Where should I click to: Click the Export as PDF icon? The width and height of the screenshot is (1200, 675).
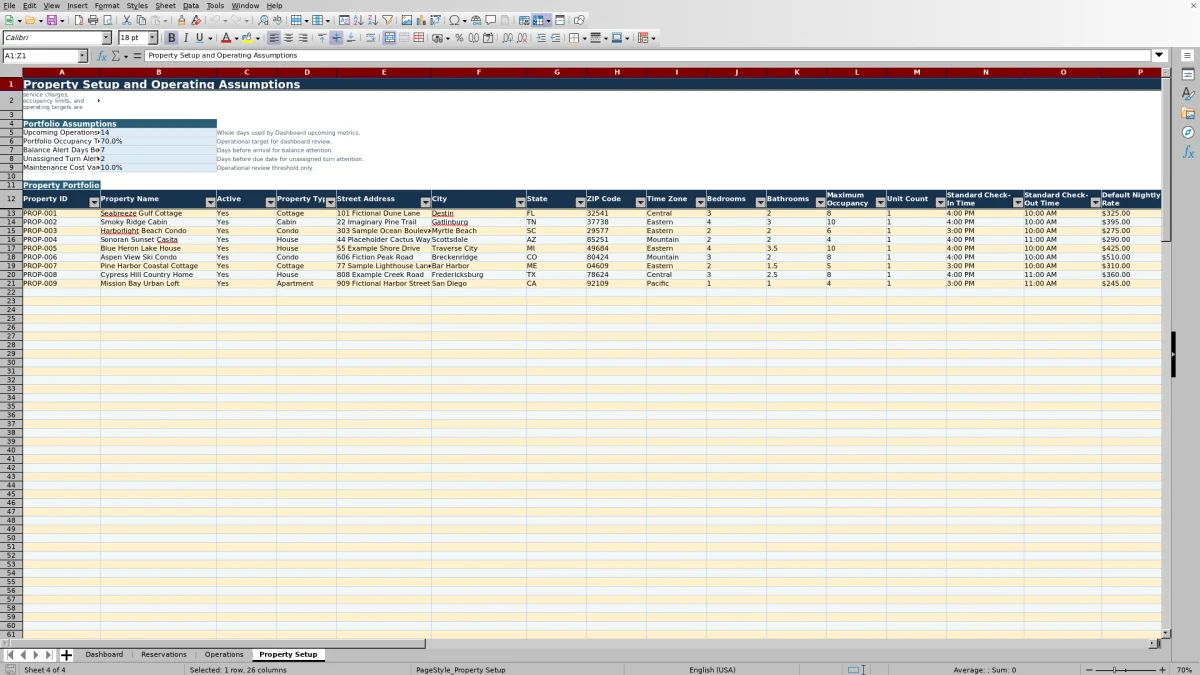pos(79,20)
